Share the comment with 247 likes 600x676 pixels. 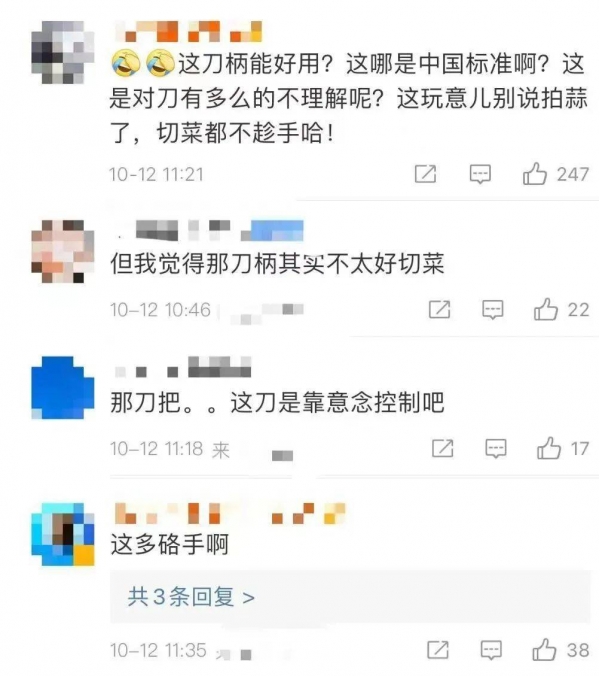pos(425,174)
